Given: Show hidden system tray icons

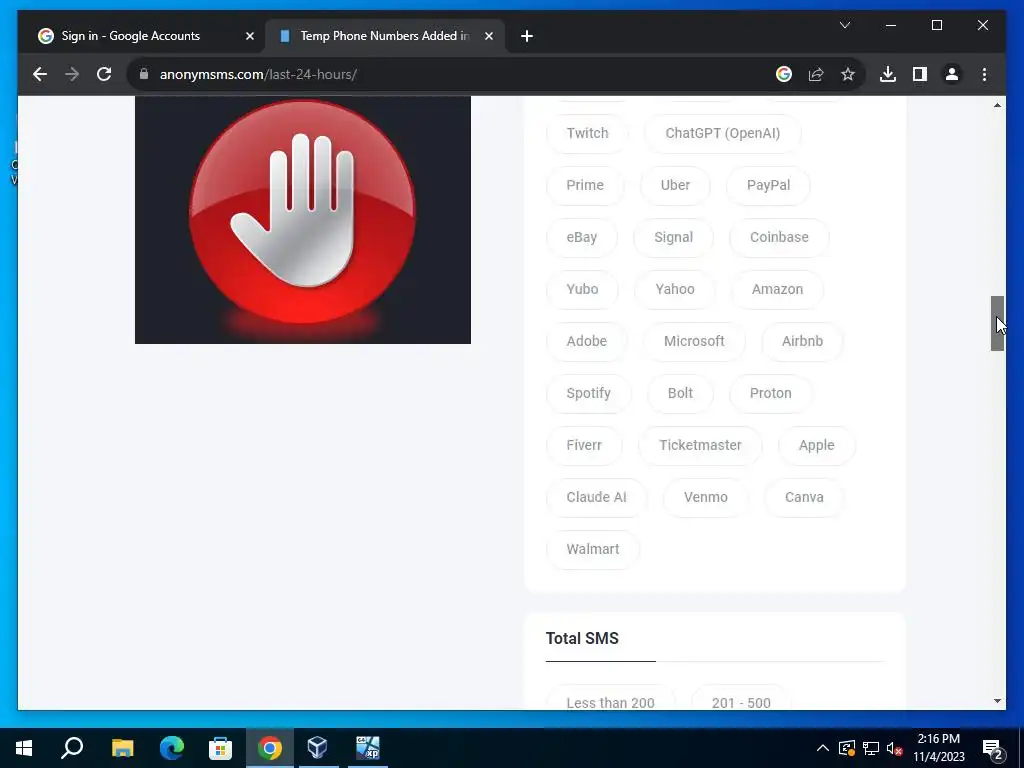Looking at the screenshot, I should pos(823,748).
